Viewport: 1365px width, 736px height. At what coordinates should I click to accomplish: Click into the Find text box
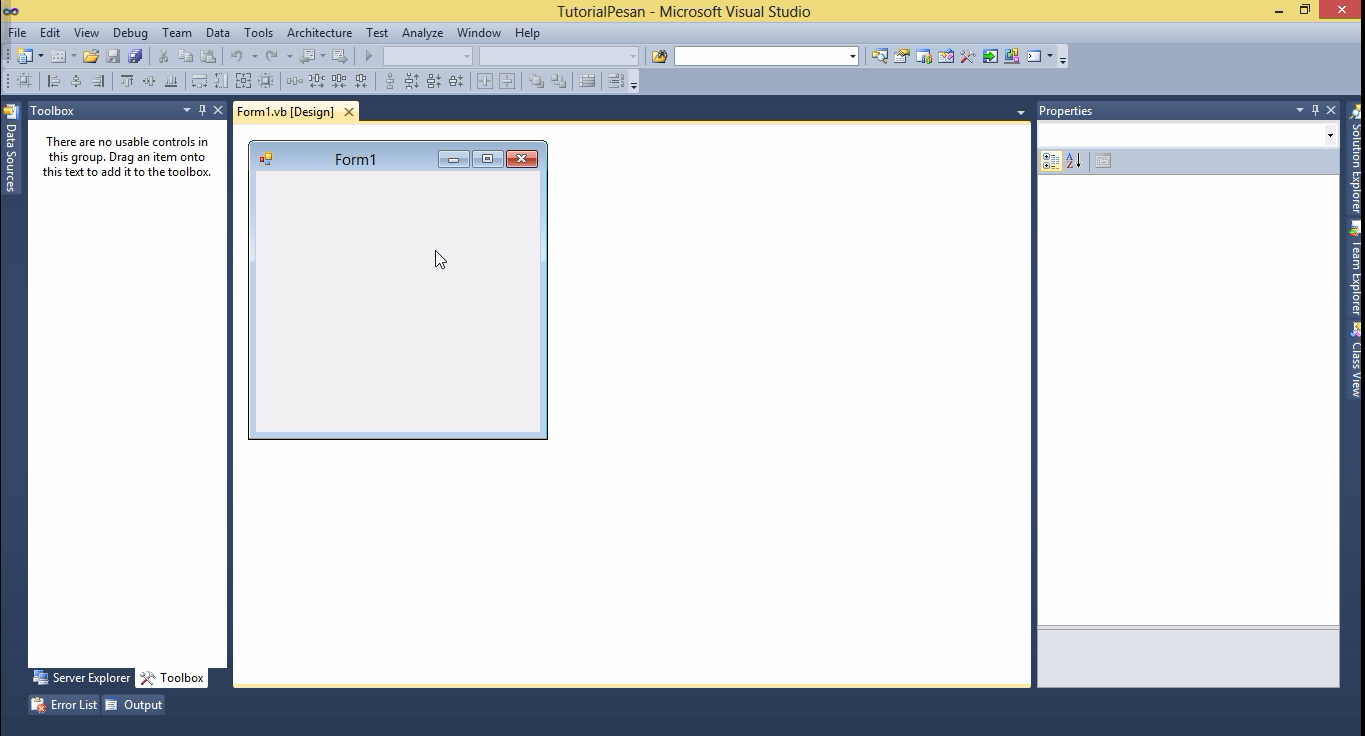760,56
